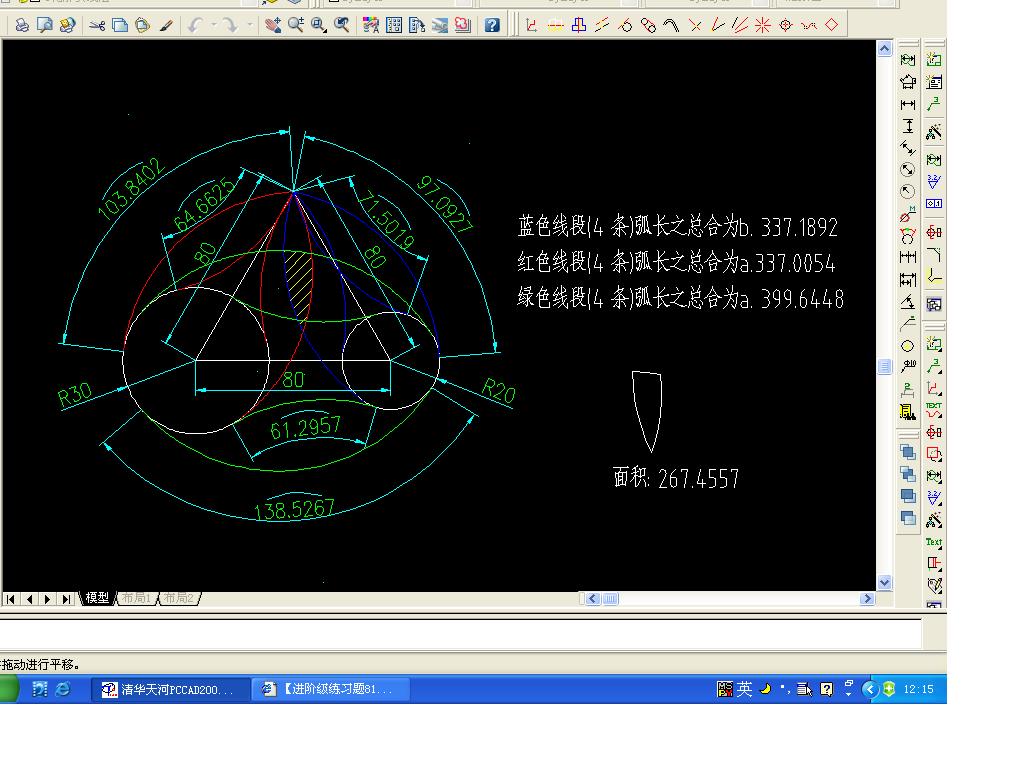The height and width of the screenshot is (768, 1024).
Task: Switch to the 模型 model tab
Action: [x=97, y=598]
